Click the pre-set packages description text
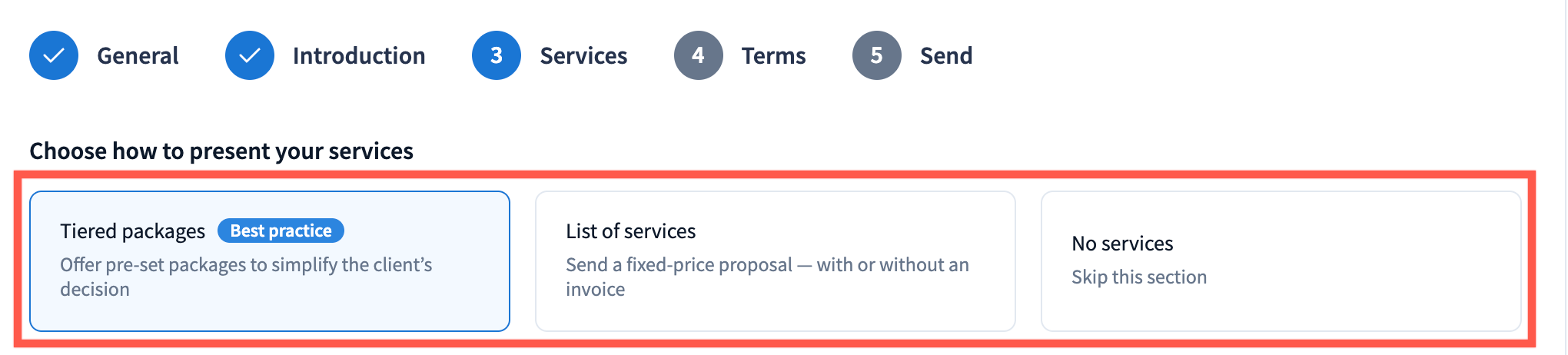The image size is (1568, 355). [246, 265]
